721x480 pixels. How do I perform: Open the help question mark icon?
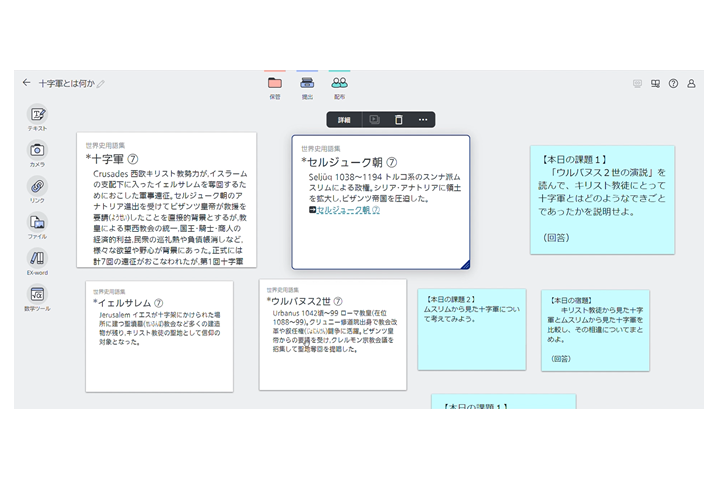[x=673, y=84]
